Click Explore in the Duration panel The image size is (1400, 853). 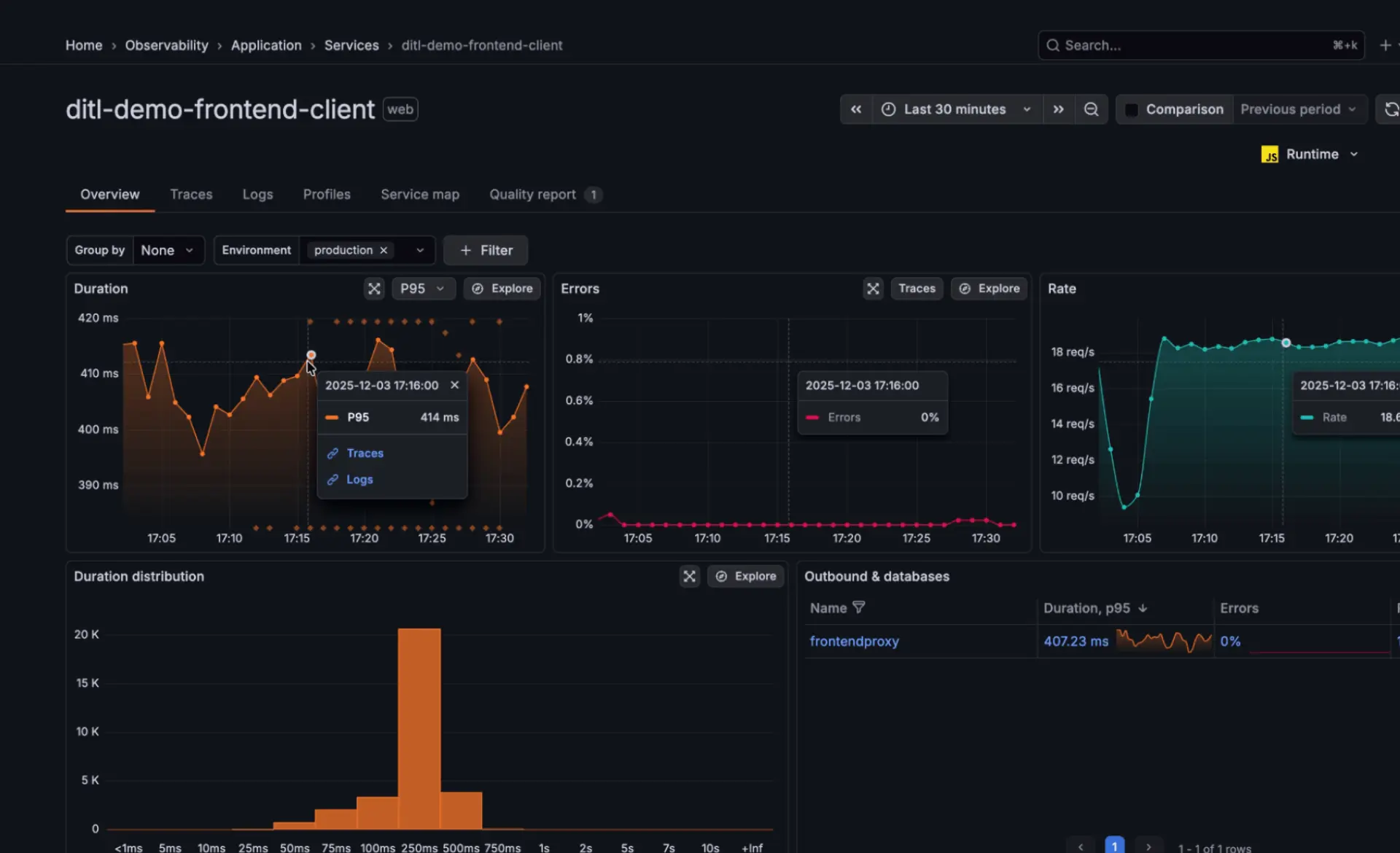(x=502, y=289)
